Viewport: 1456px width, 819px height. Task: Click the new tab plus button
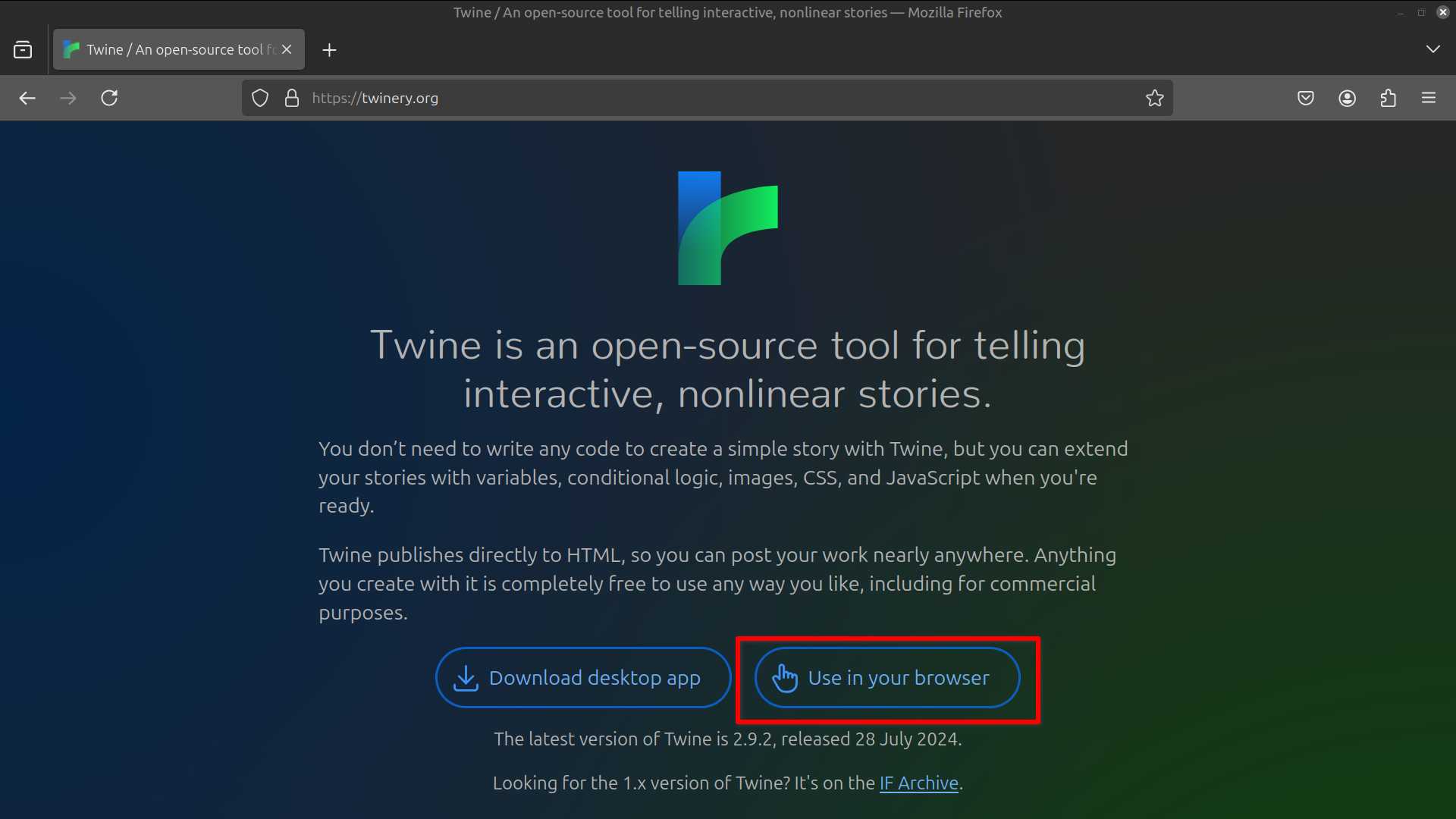pyautogui.click(x=329, y=49)
